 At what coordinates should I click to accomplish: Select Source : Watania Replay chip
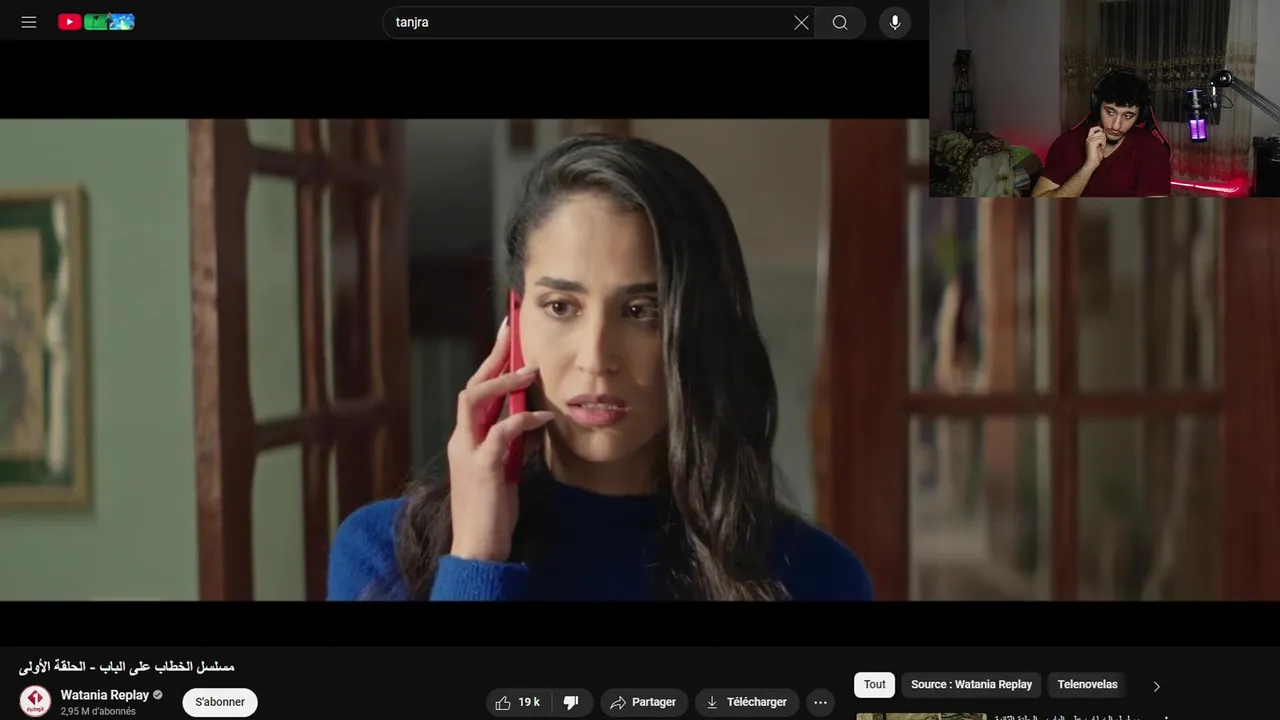[971, 685]
